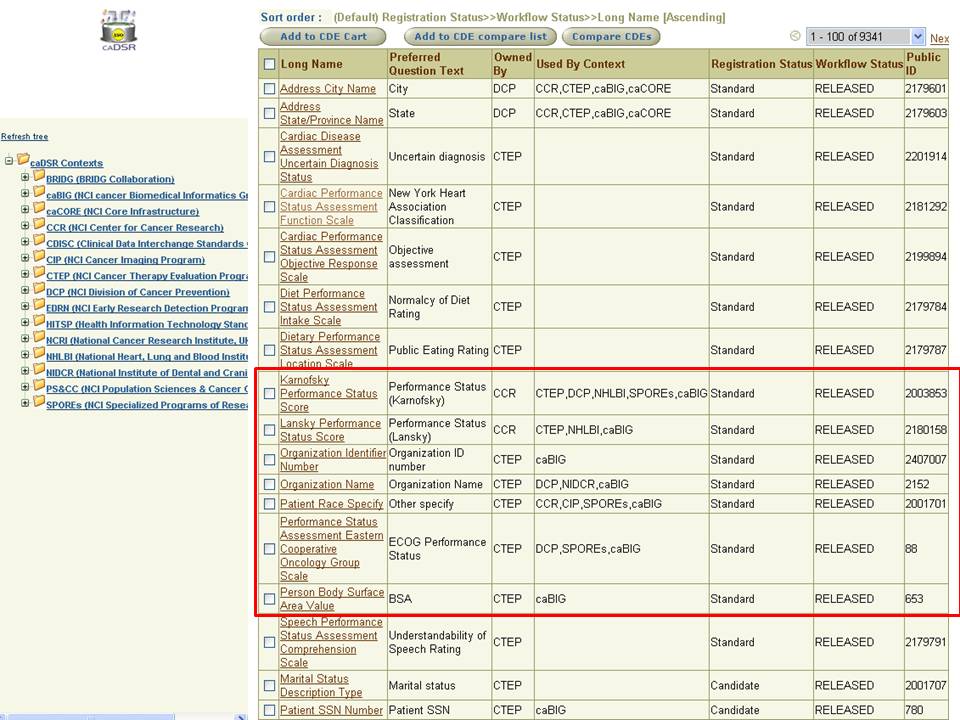
Task: Check the Lansky Performance Status Score checkbox
Action: [269, 430]
